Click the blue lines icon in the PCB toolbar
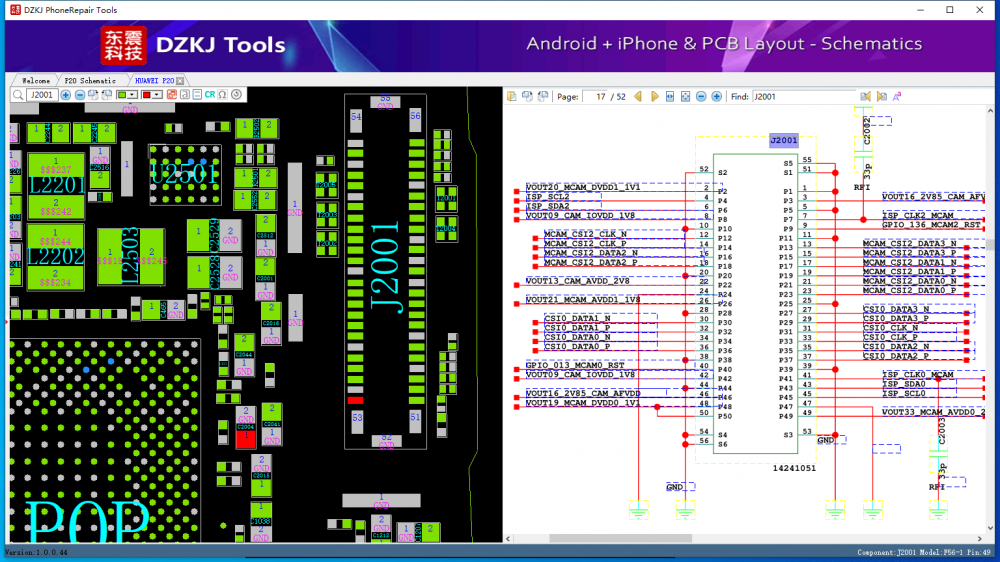Viewport: 1000px width, 562px height. click(197, 95)
